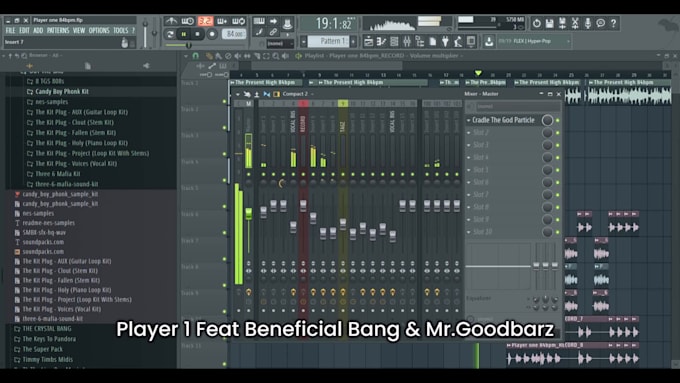Image resolution: width=680 pixels, height=383 pixels.
Task: Open the pattern list dropdown arrow
Action: point(304,42)
